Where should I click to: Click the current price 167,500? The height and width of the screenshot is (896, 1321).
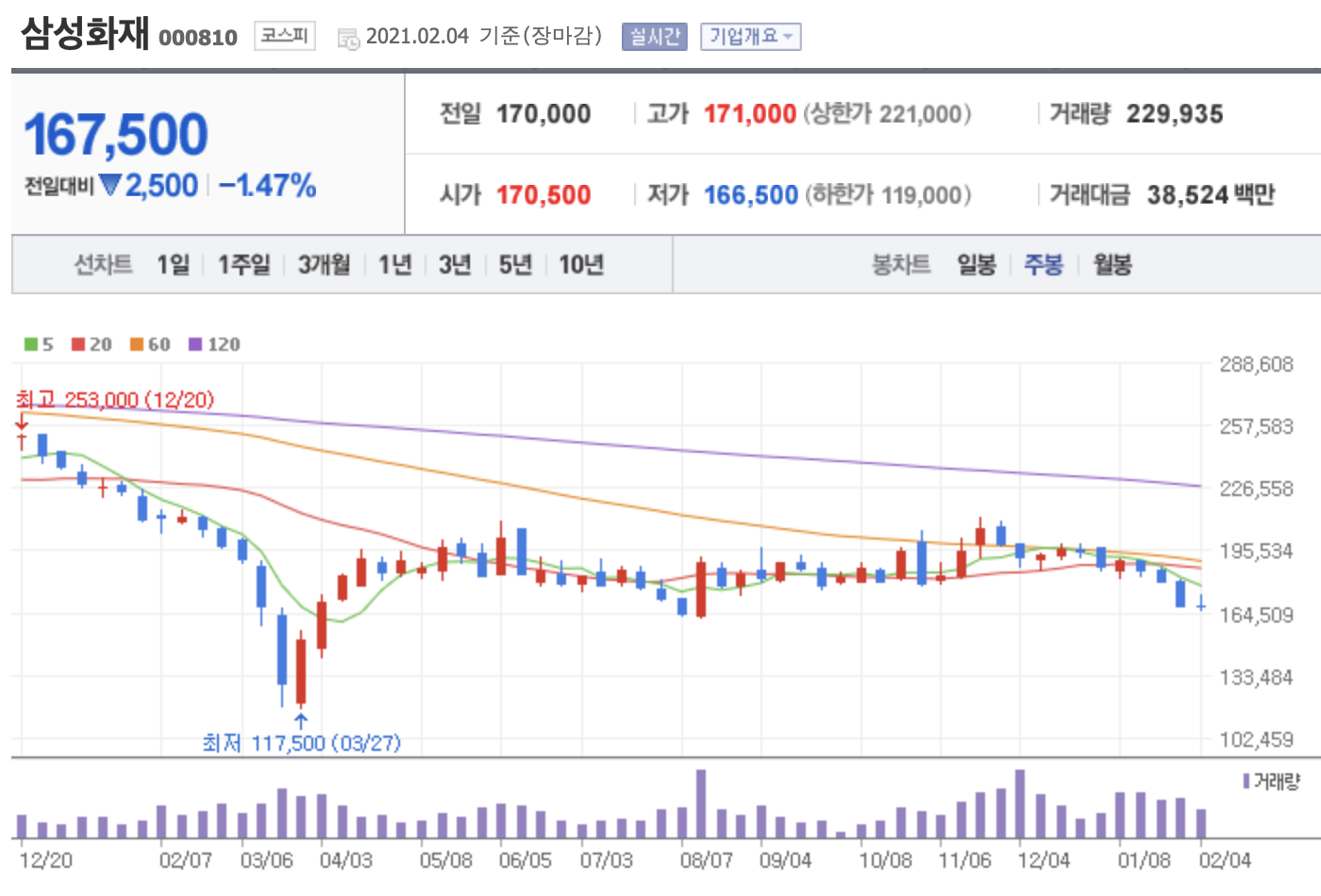pos(116,134)
